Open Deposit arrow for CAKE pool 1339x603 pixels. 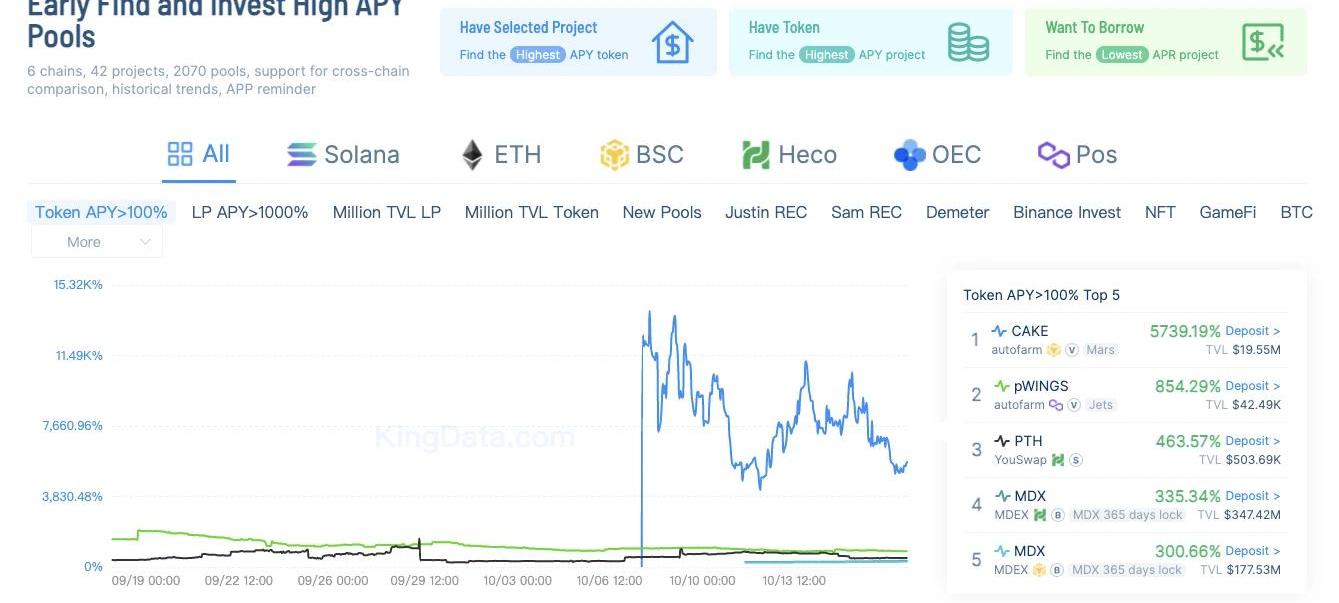[x=1252, y=331]
